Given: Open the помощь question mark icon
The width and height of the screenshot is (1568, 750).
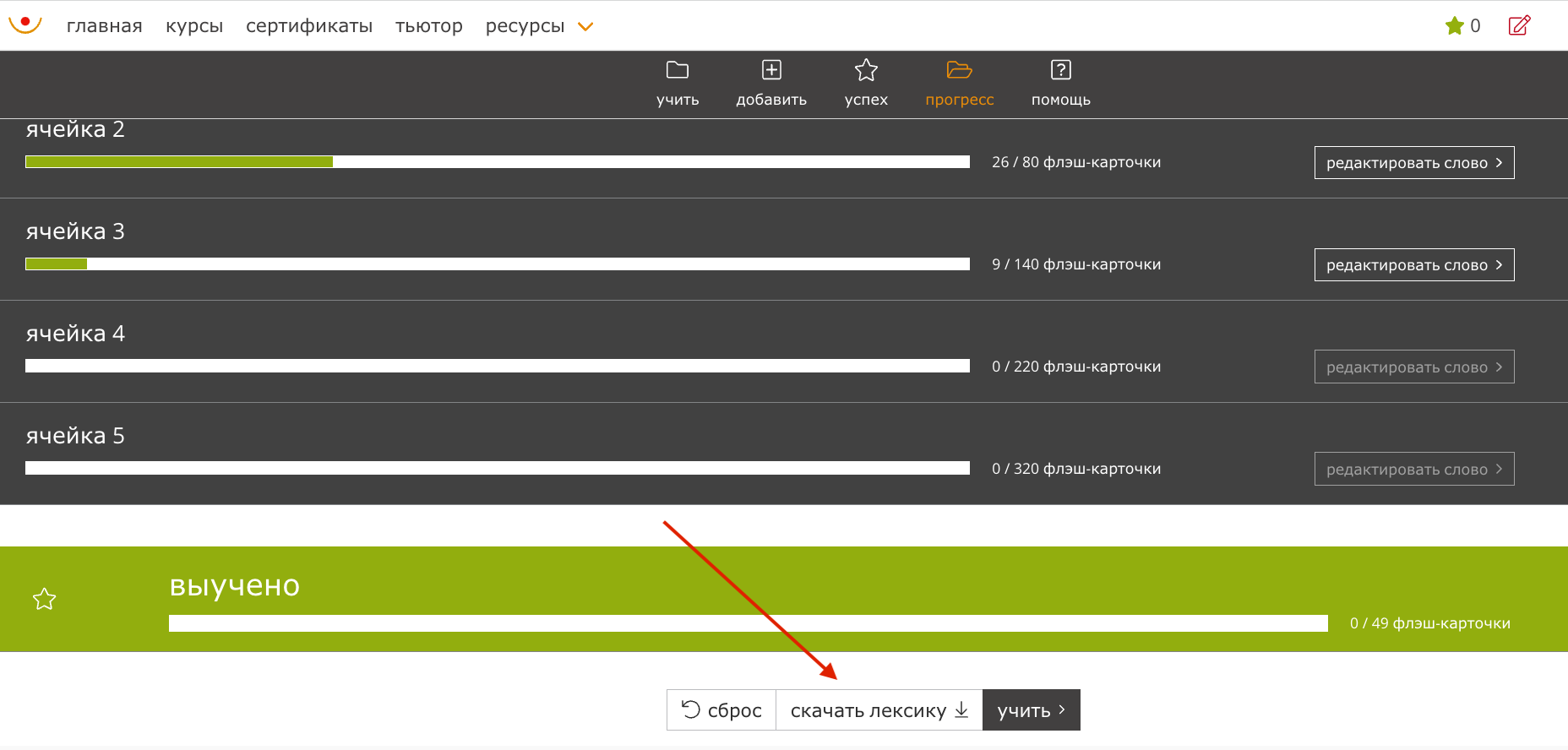Looking at the screenshot, I should (1061, 70).
